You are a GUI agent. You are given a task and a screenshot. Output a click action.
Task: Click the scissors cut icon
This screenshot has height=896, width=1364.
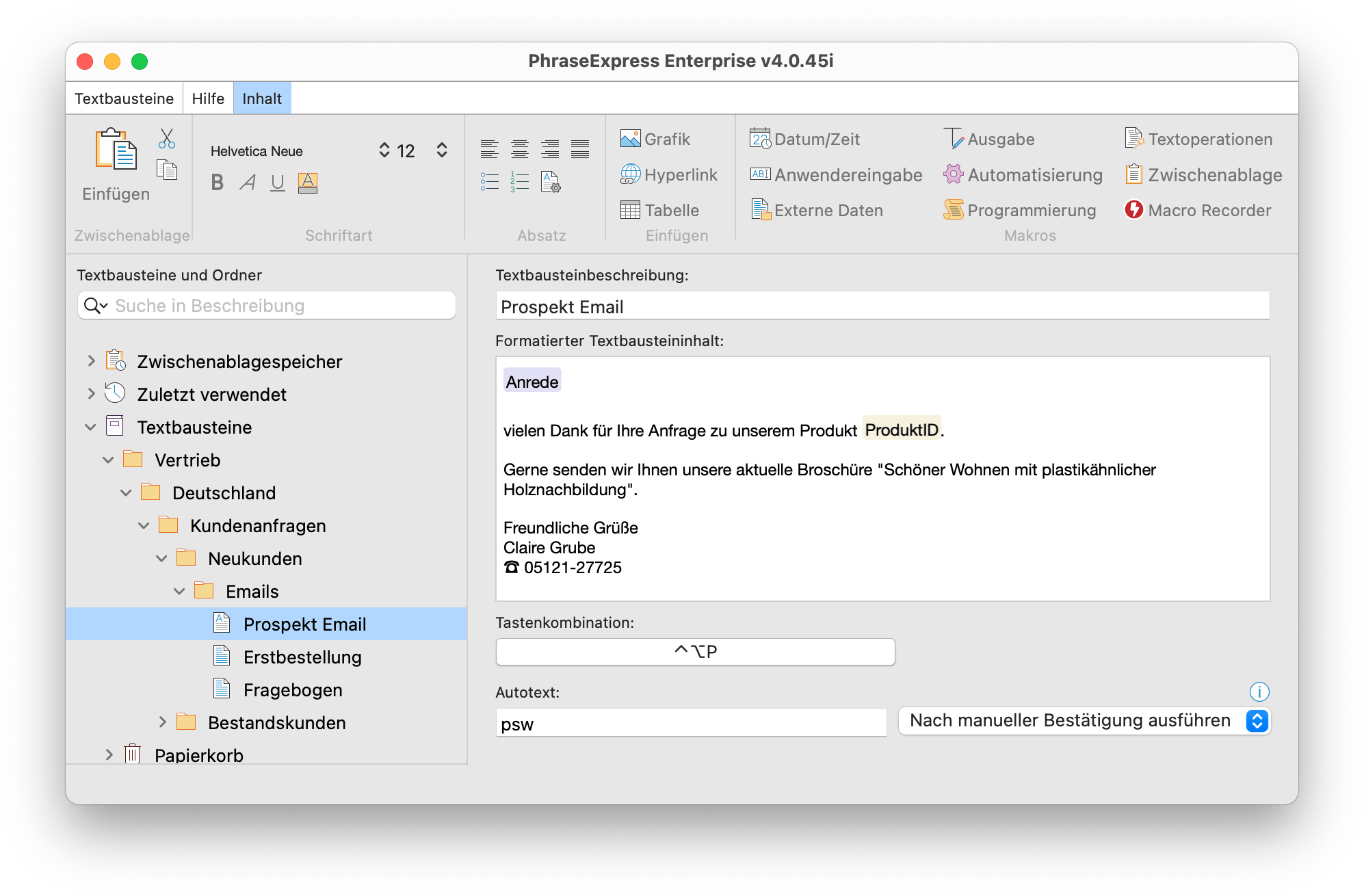(x=167, y=138)
